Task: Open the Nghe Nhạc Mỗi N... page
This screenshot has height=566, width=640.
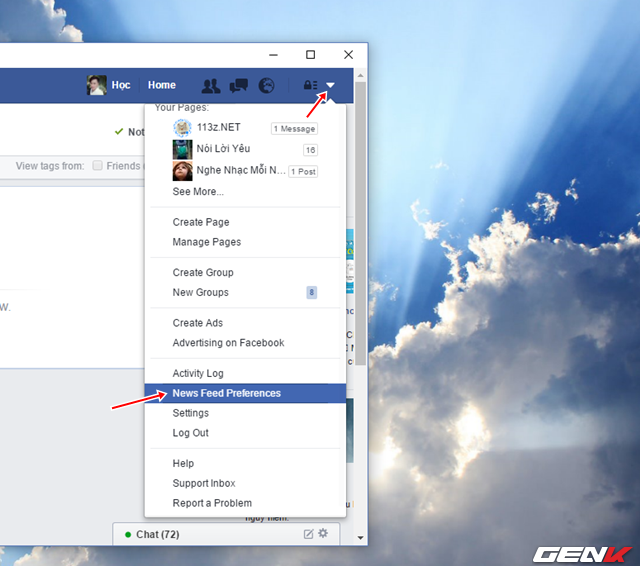Action: pos(241,170)
